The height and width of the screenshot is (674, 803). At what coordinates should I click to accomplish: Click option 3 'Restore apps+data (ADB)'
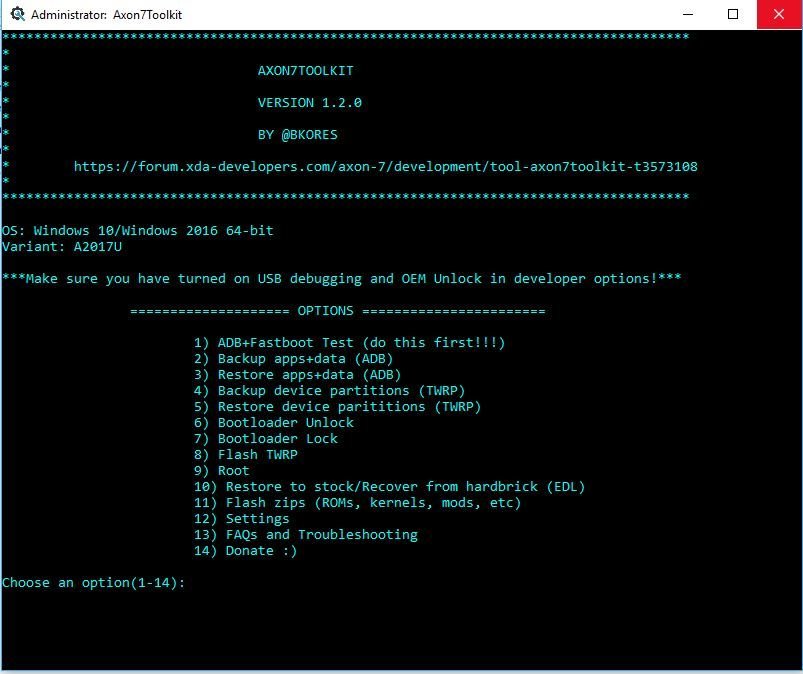tap(298, 374)
